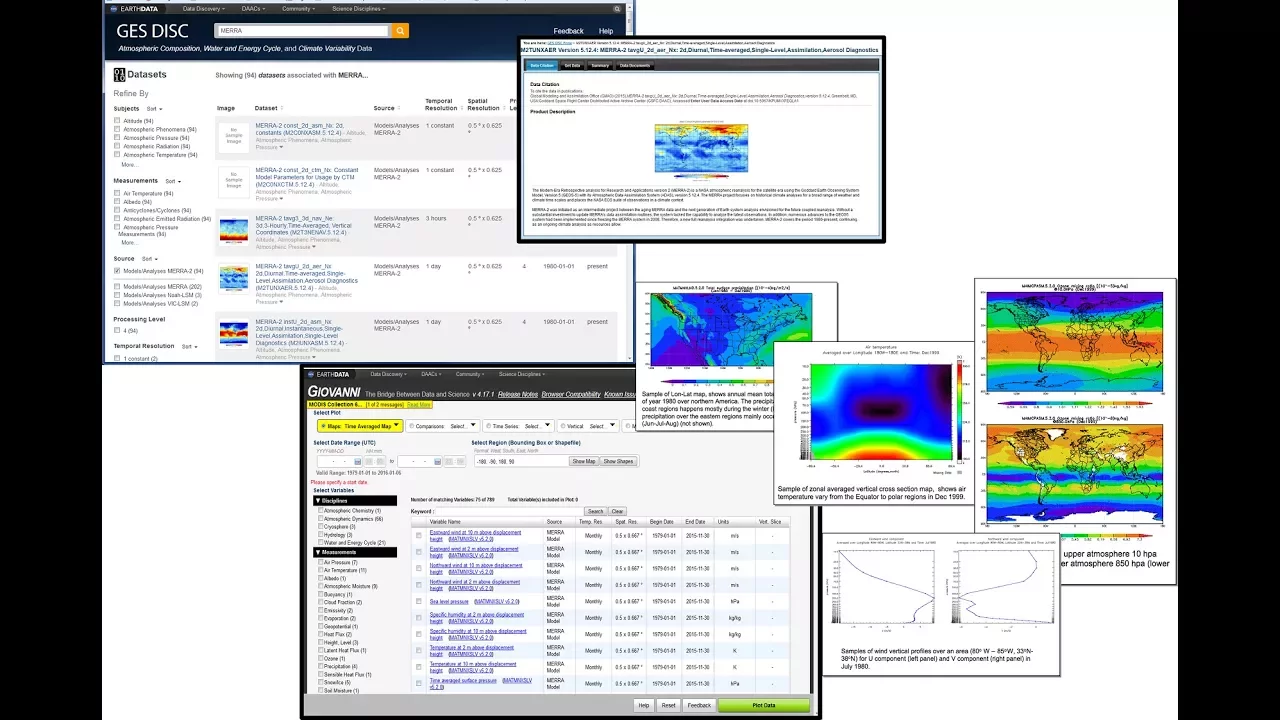Screen dimensions: 1280x720
Task: Check the Hydrology (3) discipline in Giovanni
Action: tap(321, 535)
